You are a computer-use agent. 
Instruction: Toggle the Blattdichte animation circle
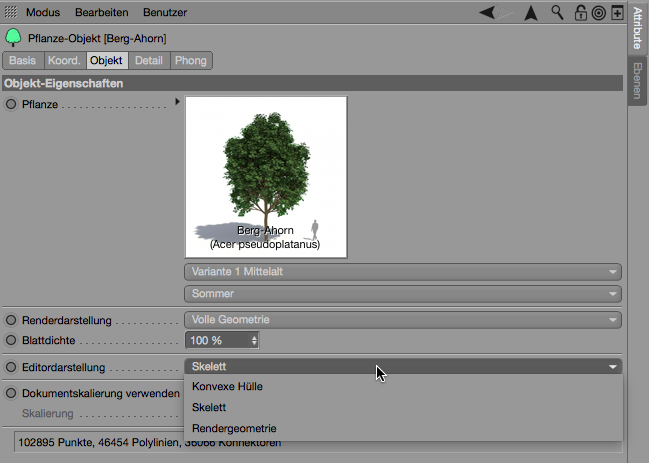(11, 340)
